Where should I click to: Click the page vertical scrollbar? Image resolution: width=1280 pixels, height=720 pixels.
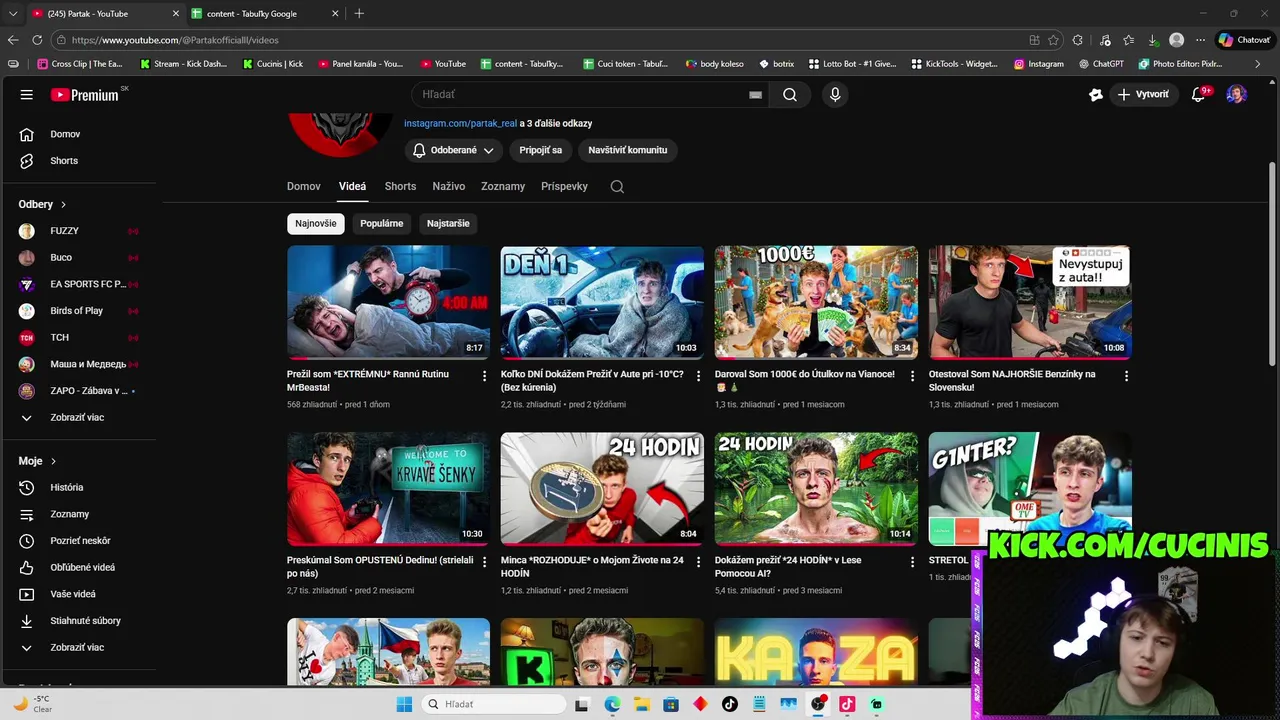(1272, 262)
